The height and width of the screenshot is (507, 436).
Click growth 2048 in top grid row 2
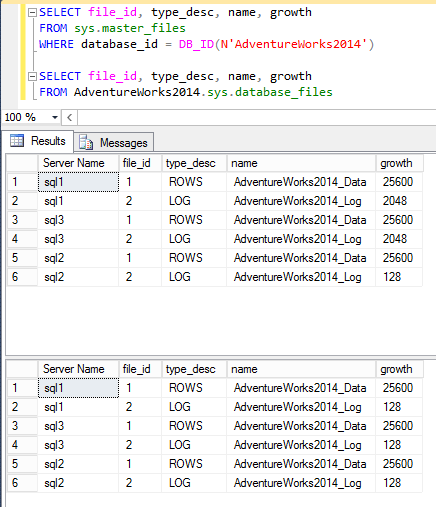click(399, 201)
